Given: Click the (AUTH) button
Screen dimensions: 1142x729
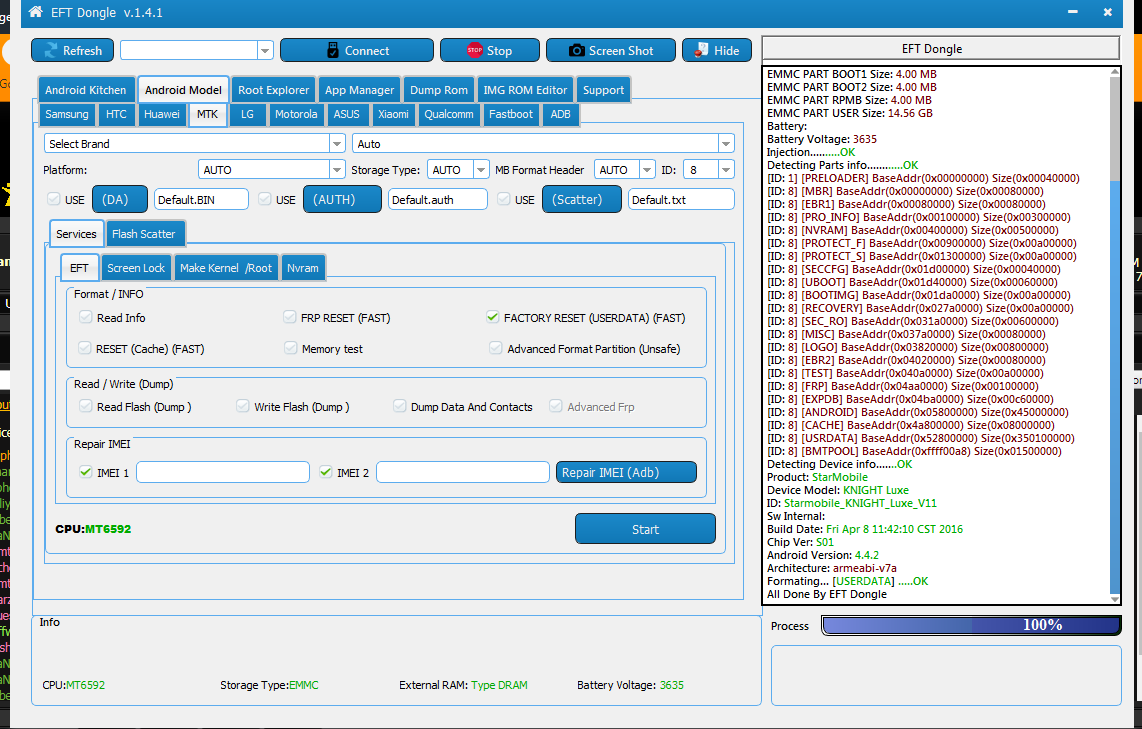Looking at the screenshot, I should (342, 199).
